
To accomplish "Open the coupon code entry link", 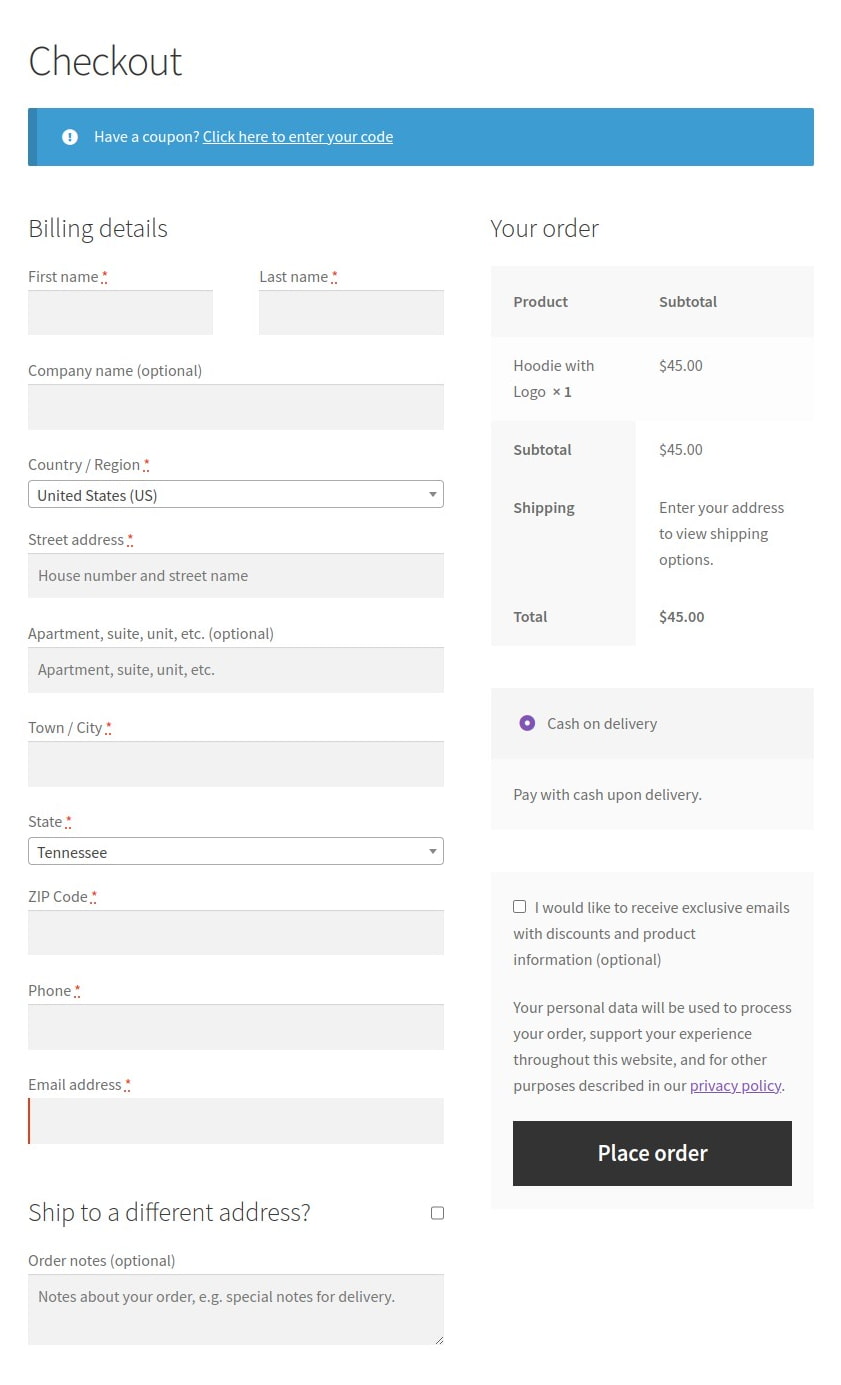I will pos(297,137).
